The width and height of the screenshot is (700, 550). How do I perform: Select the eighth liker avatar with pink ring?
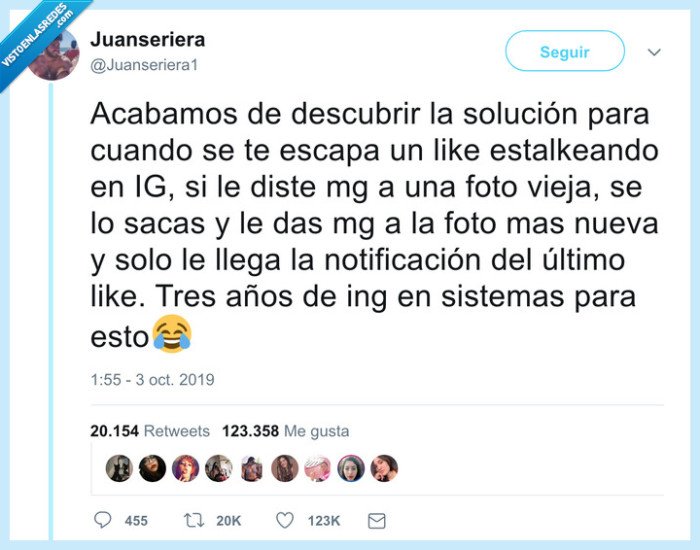click(351, 468)
